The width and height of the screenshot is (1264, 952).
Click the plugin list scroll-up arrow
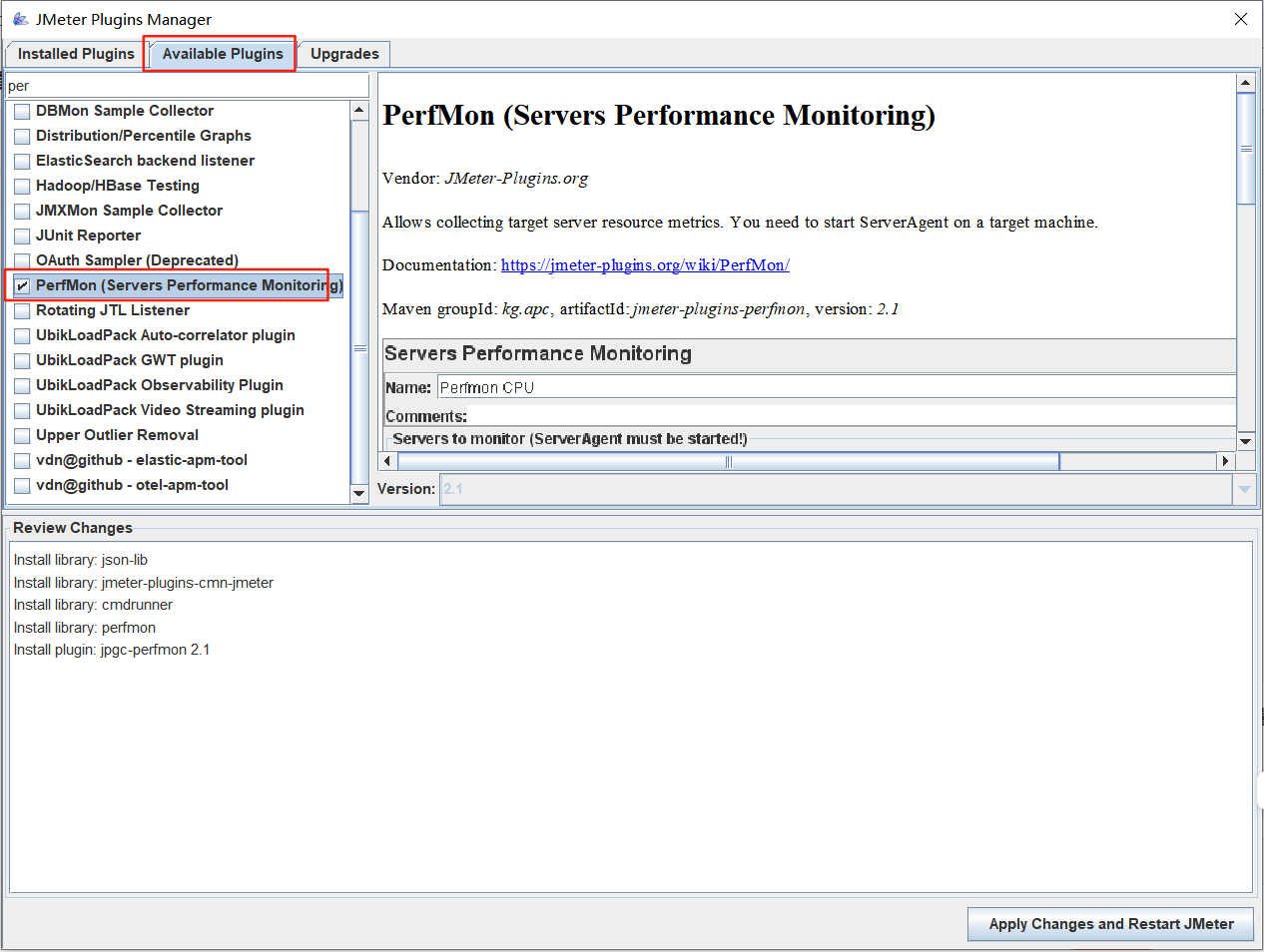pos(360,109)
